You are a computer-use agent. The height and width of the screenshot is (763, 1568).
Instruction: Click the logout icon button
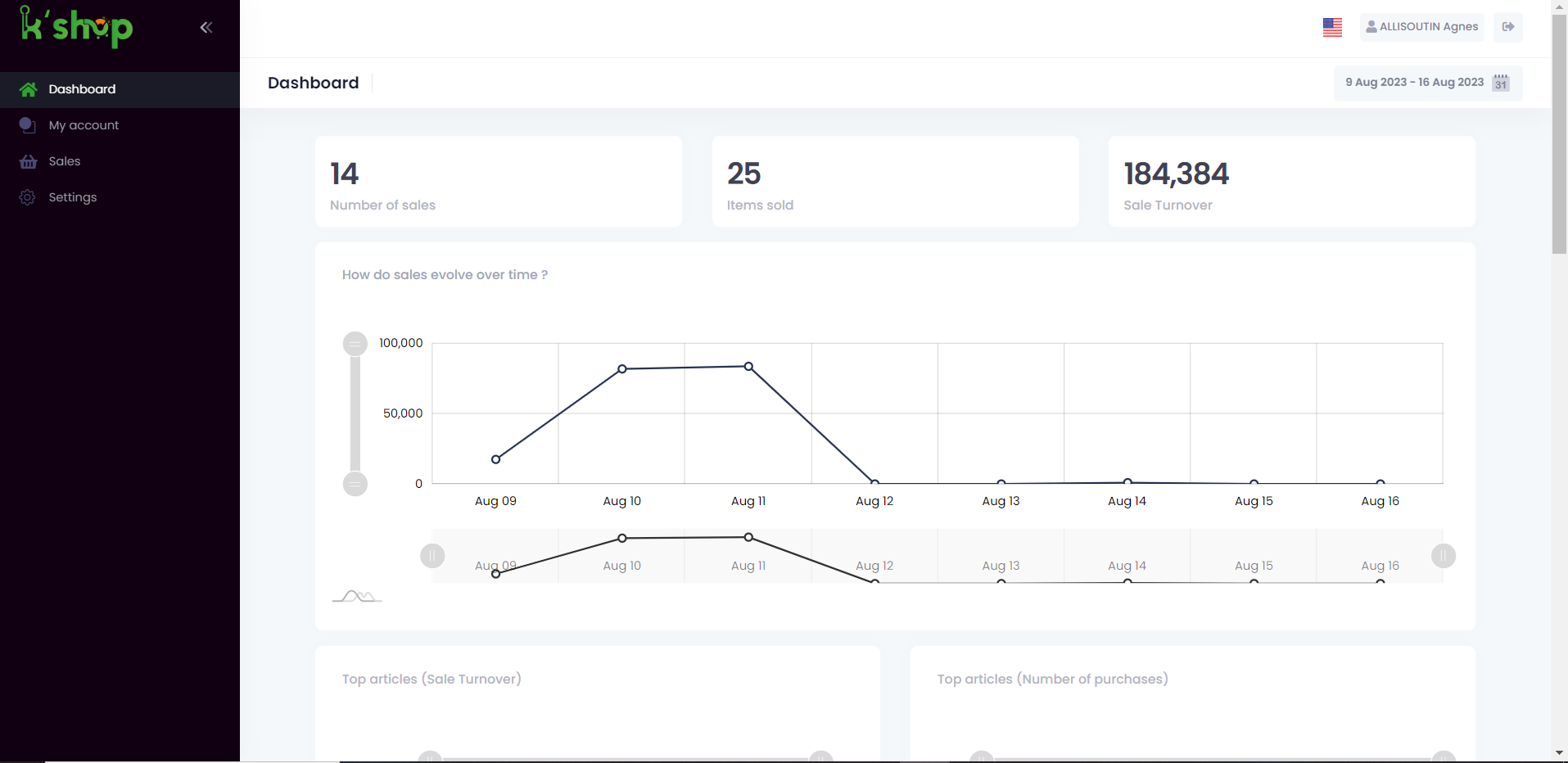(x=1507, y=27)
